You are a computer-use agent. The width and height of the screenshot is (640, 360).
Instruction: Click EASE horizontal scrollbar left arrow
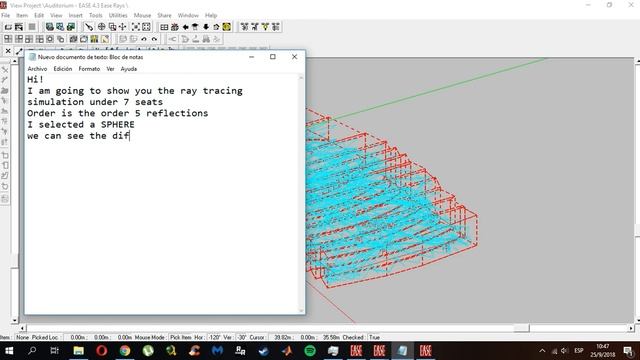click(22, 328)
